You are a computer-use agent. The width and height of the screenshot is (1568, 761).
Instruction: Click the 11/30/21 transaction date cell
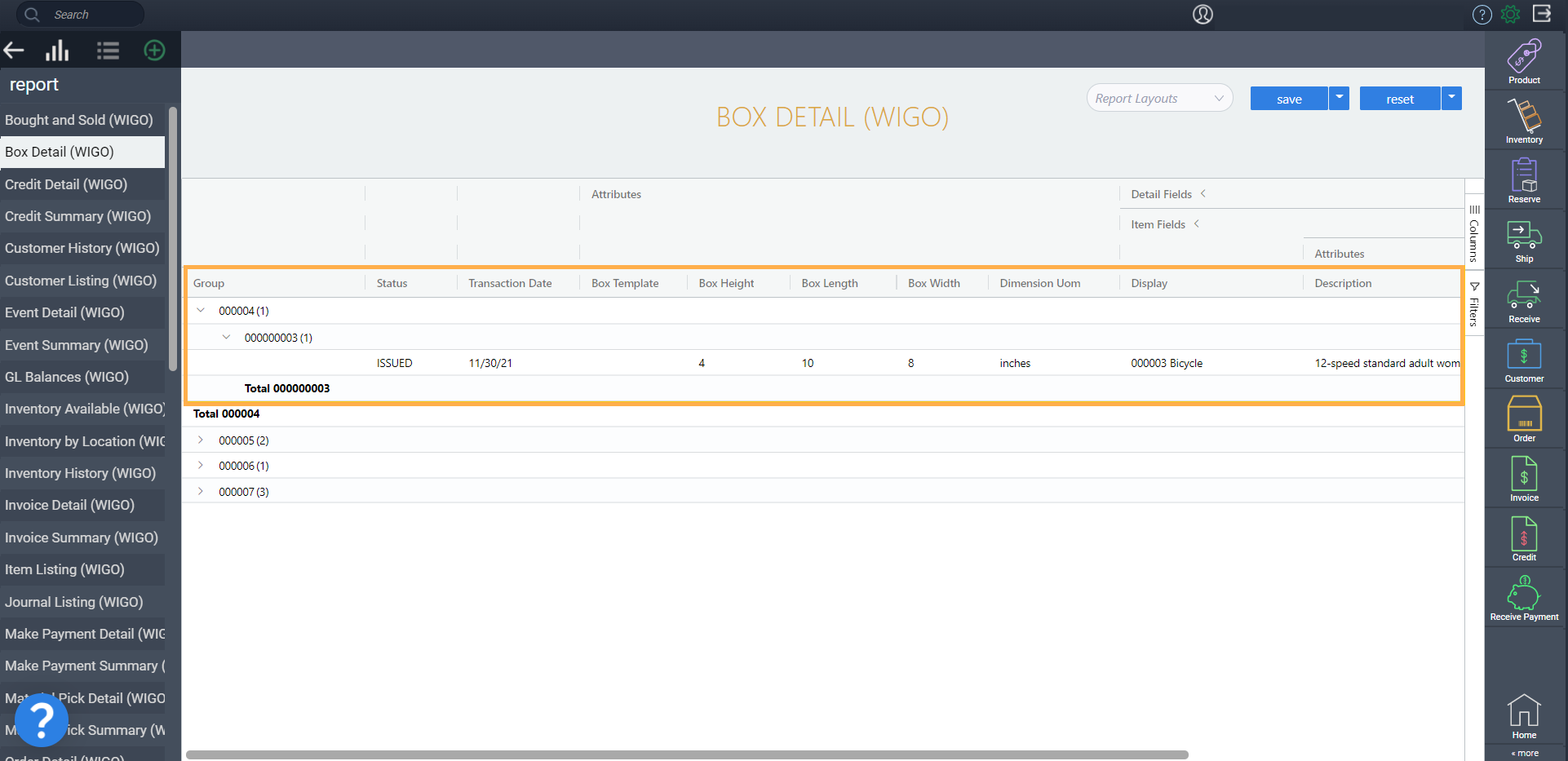tap(490, 363)
